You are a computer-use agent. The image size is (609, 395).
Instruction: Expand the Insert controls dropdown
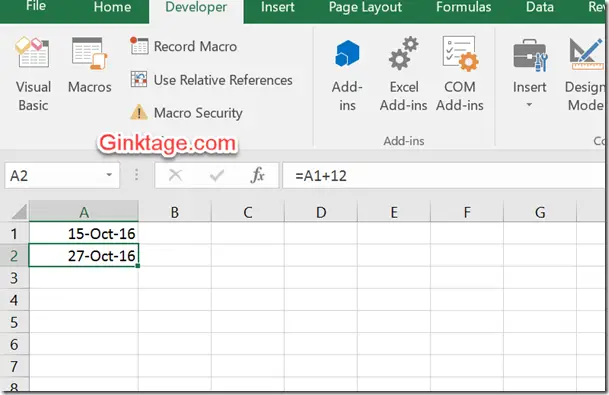pos(529,74)
